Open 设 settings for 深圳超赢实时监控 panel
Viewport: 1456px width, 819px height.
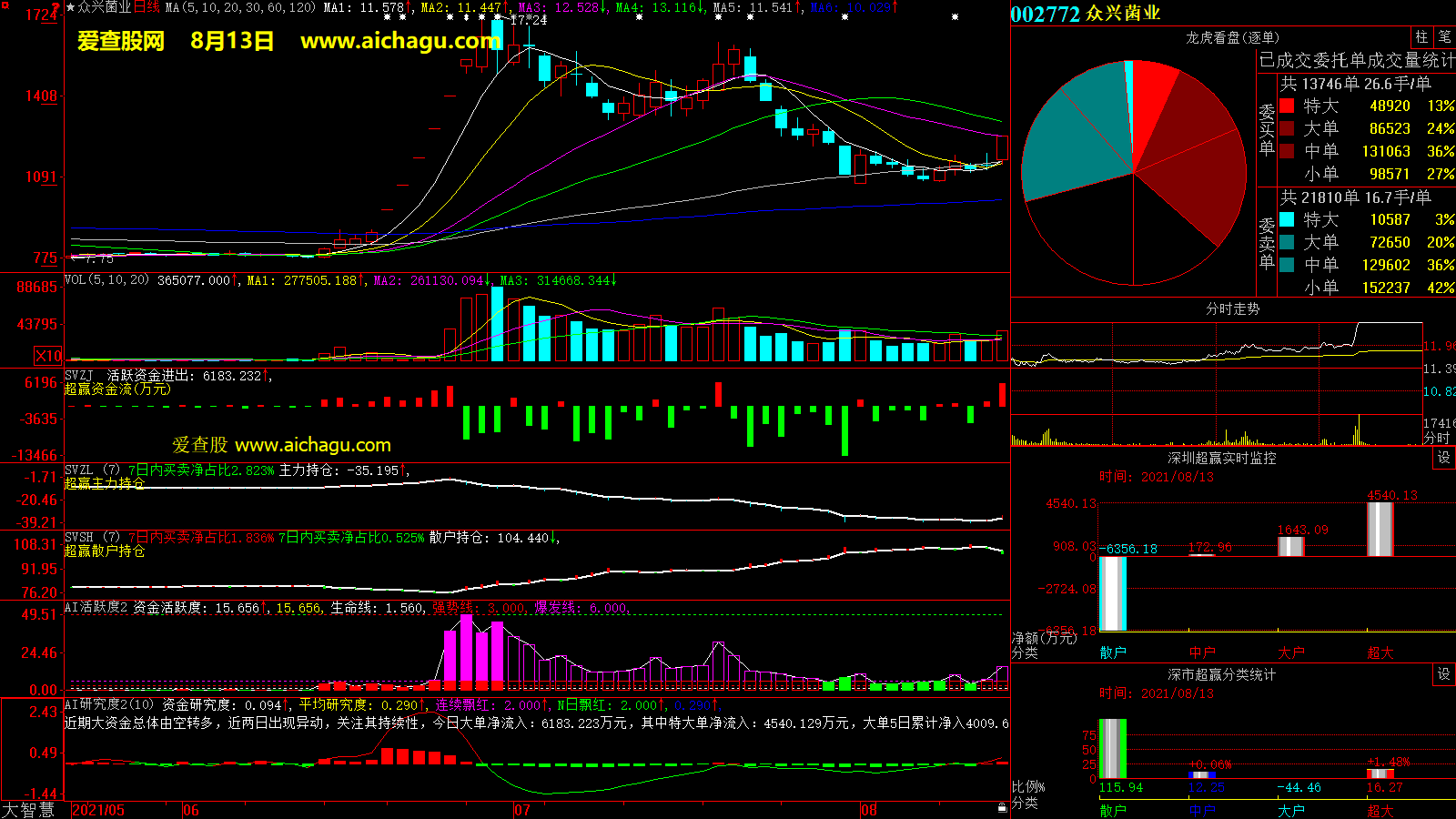click(x=1444, y=458)
